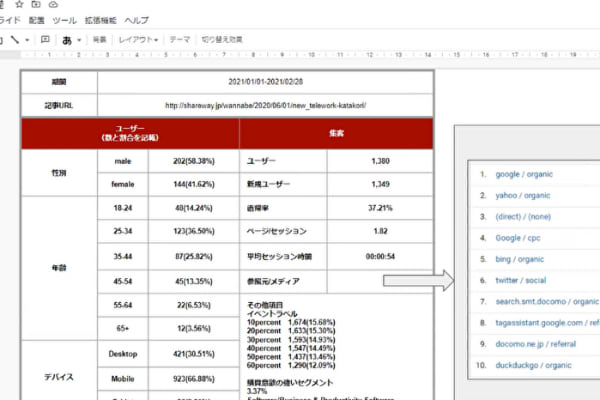Expand the line tool dropdown arrow
This screenshot has height=400, width=600.
27,40
